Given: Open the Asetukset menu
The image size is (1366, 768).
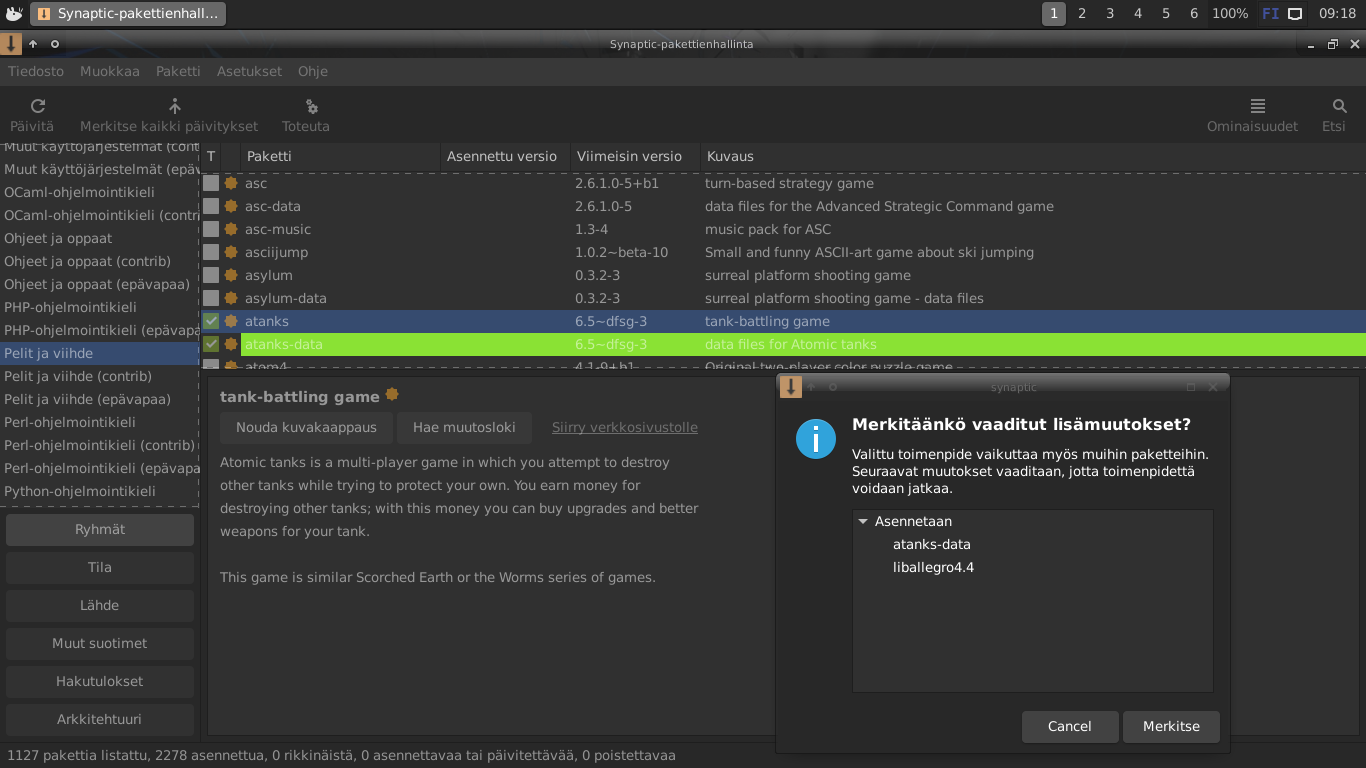Looking at the screenshot, I should click(x=249, y=71).
